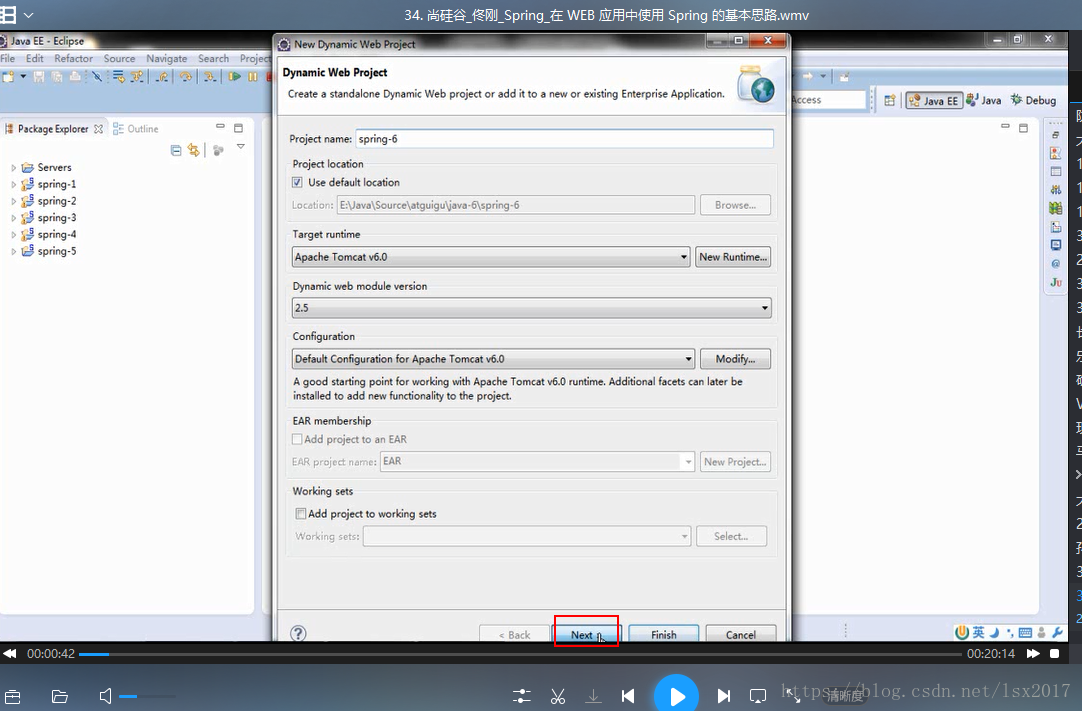The width and height of the screenshot is (1082, 711).
Task: Open the JUnit view icon in right trim
Action: tap(1056, 282)
